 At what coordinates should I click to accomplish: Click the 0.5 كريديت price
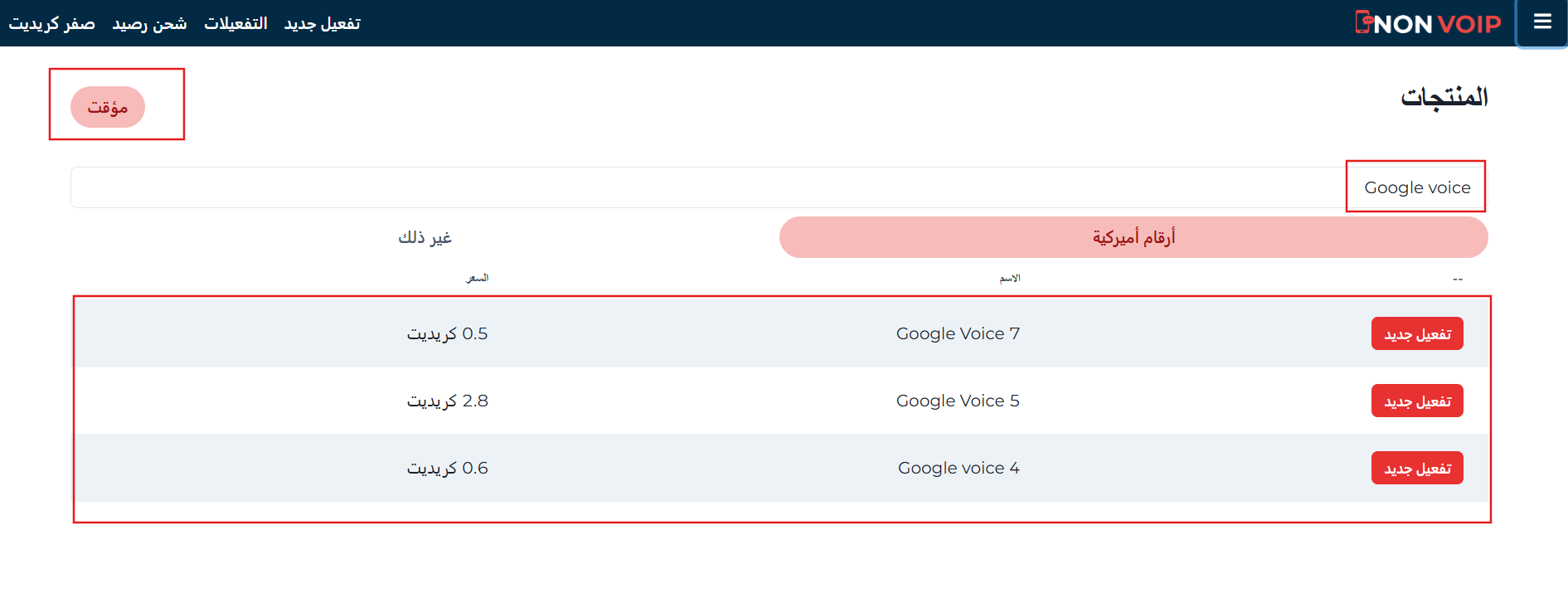(447, 333)
